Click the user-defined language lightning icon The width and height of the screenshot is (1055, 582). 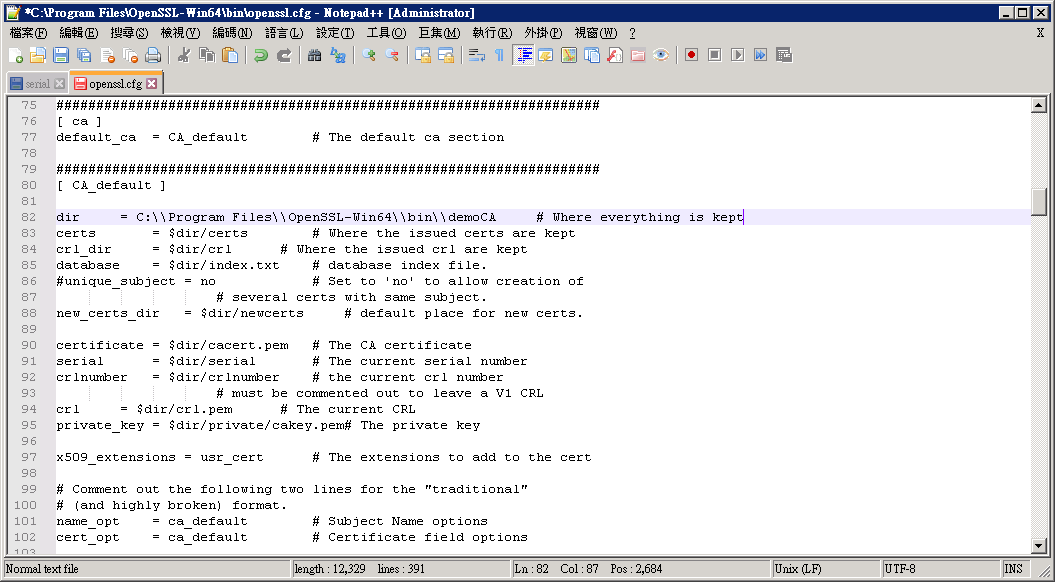pyautogui.click(x=546, y=56)
